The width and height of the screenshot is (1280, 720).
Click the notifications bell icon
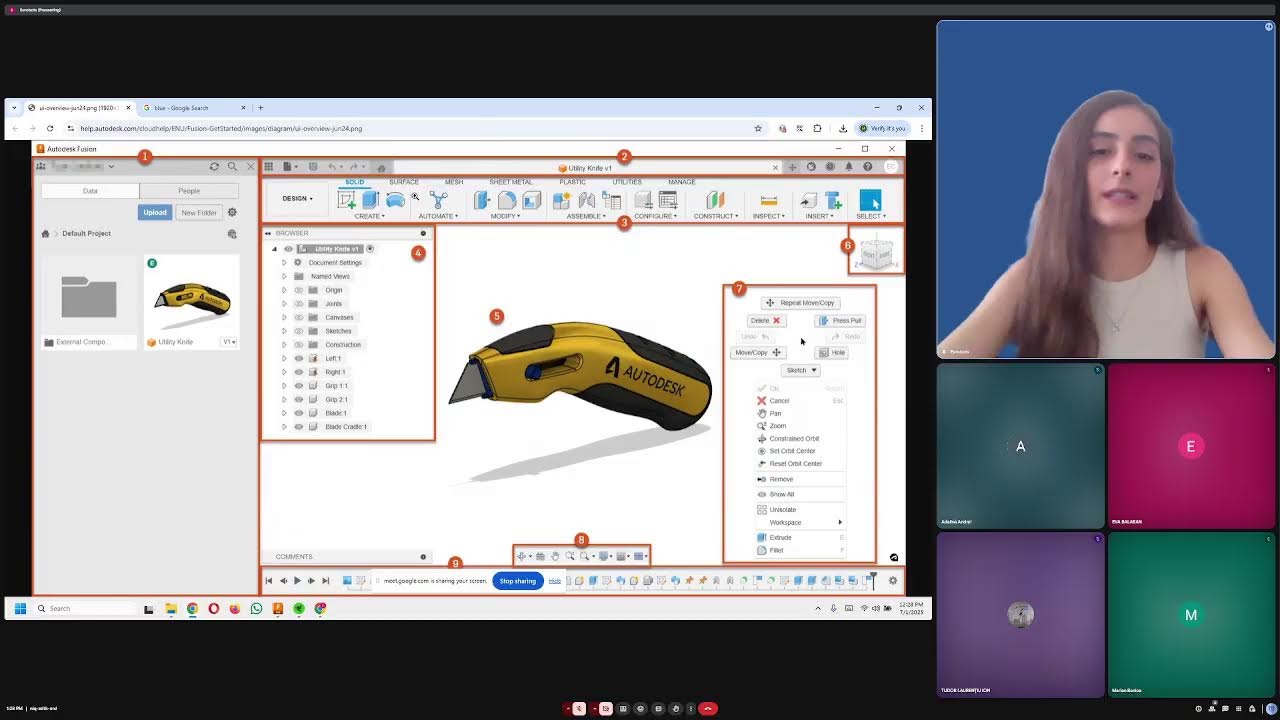[849, 167]
